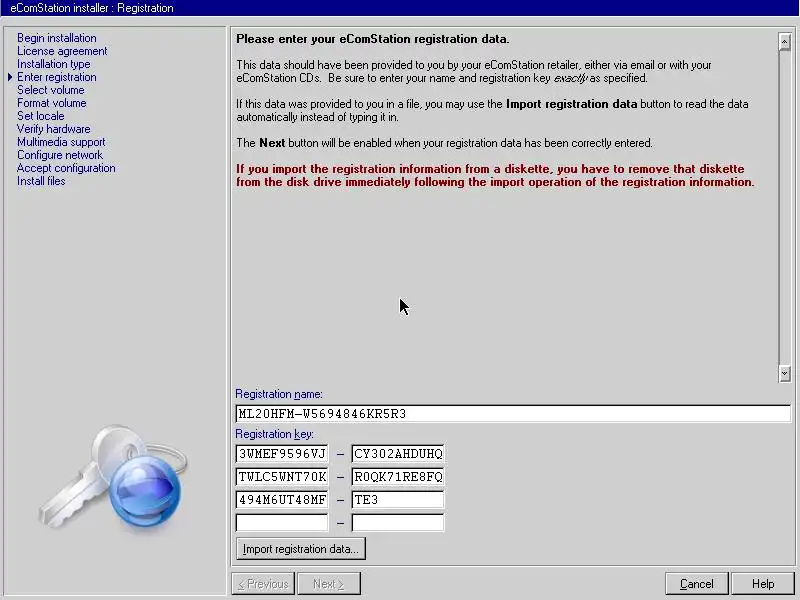Select the Accept configuration step
This screenshot has height=600, width=800.
click(x=66, y=168)
